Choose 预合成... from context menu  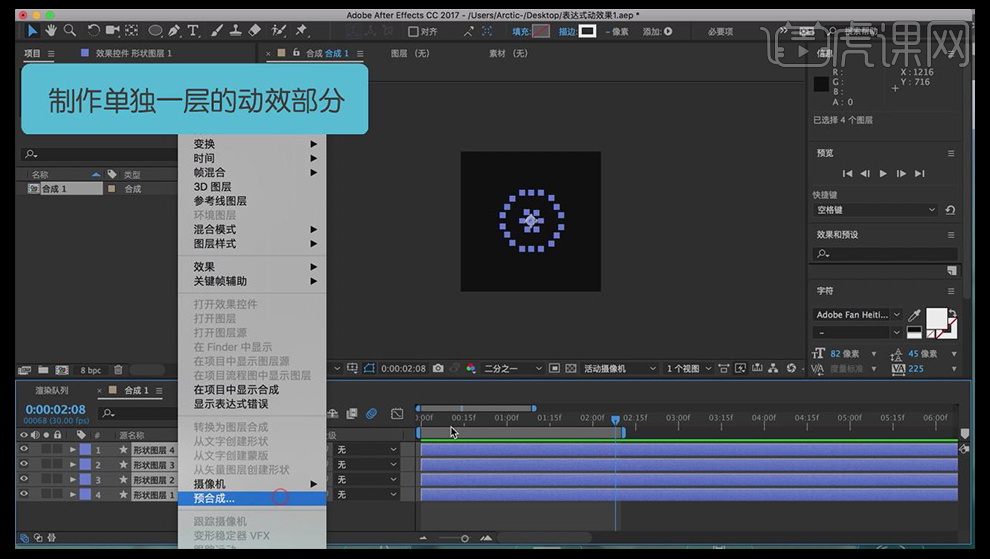pyautogui.click(x=214, y=498)
